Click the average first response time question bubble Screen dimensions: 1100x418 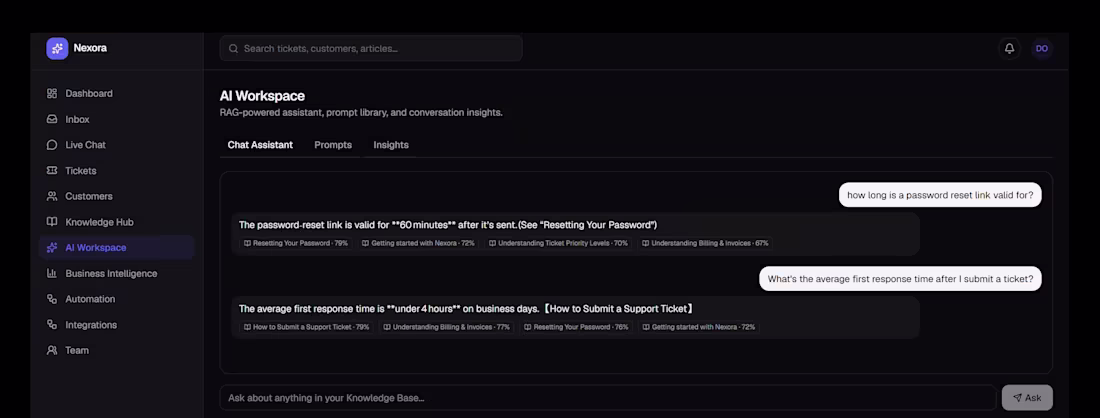(900, 278)
